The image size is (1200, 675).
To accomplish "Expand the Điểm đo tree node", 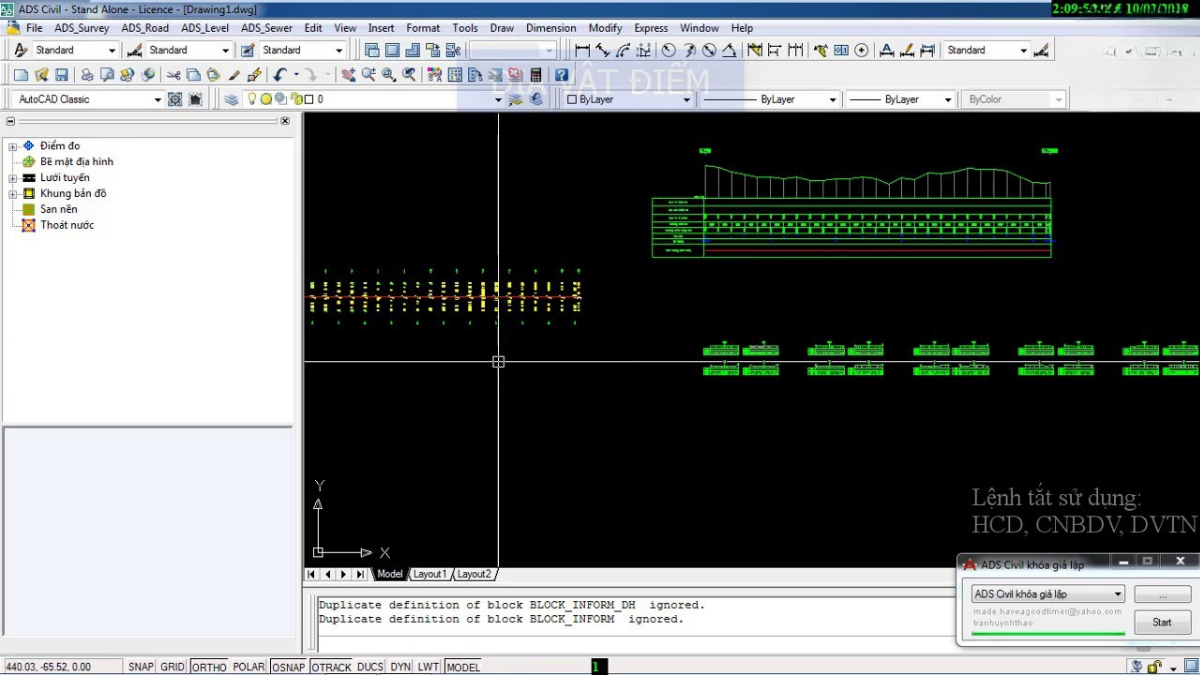I will tap(13, 146).
